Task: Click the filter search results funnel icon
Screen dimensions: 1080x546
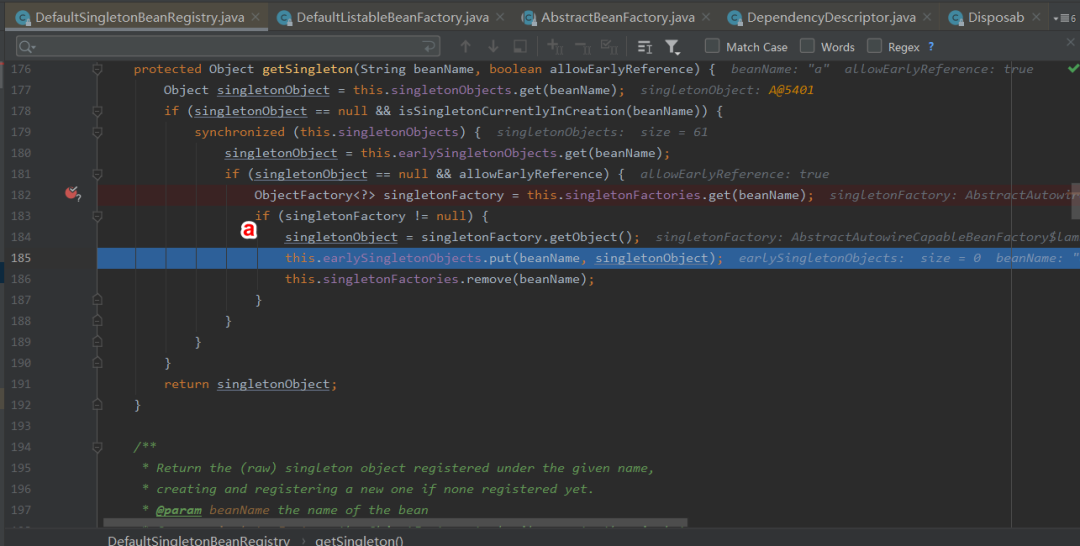Action: 673,47
